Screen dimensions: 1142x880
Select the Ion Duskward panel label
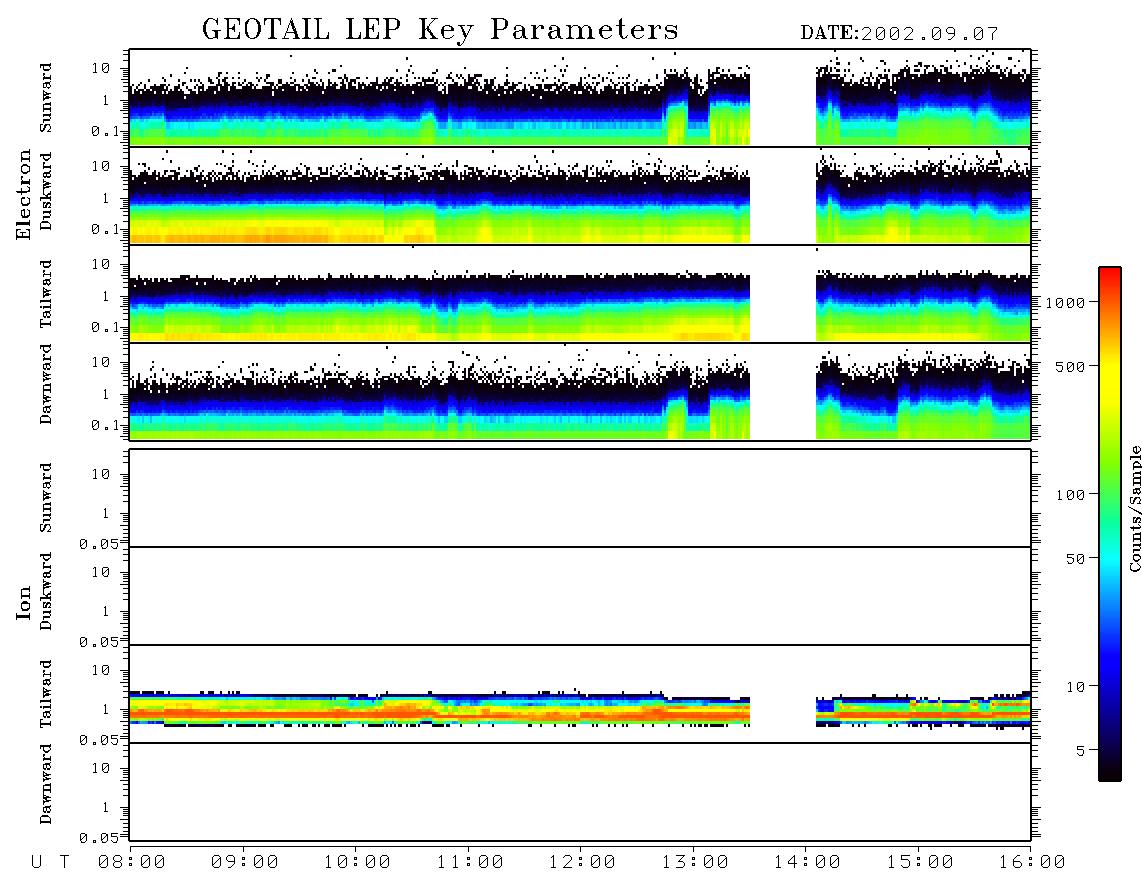pos(46,591)
